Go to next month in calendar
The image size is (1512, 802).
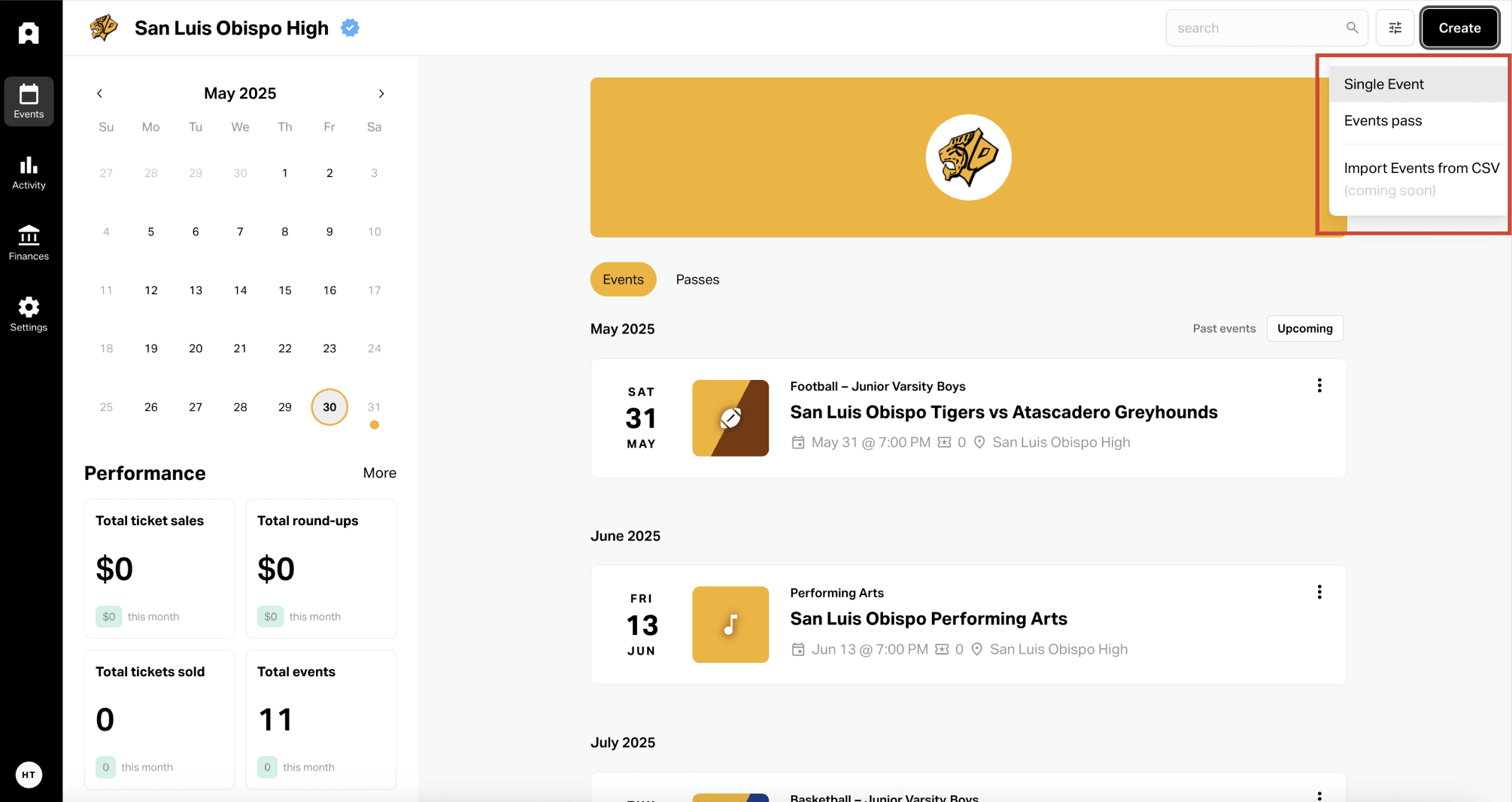click(x=381, y=93)
